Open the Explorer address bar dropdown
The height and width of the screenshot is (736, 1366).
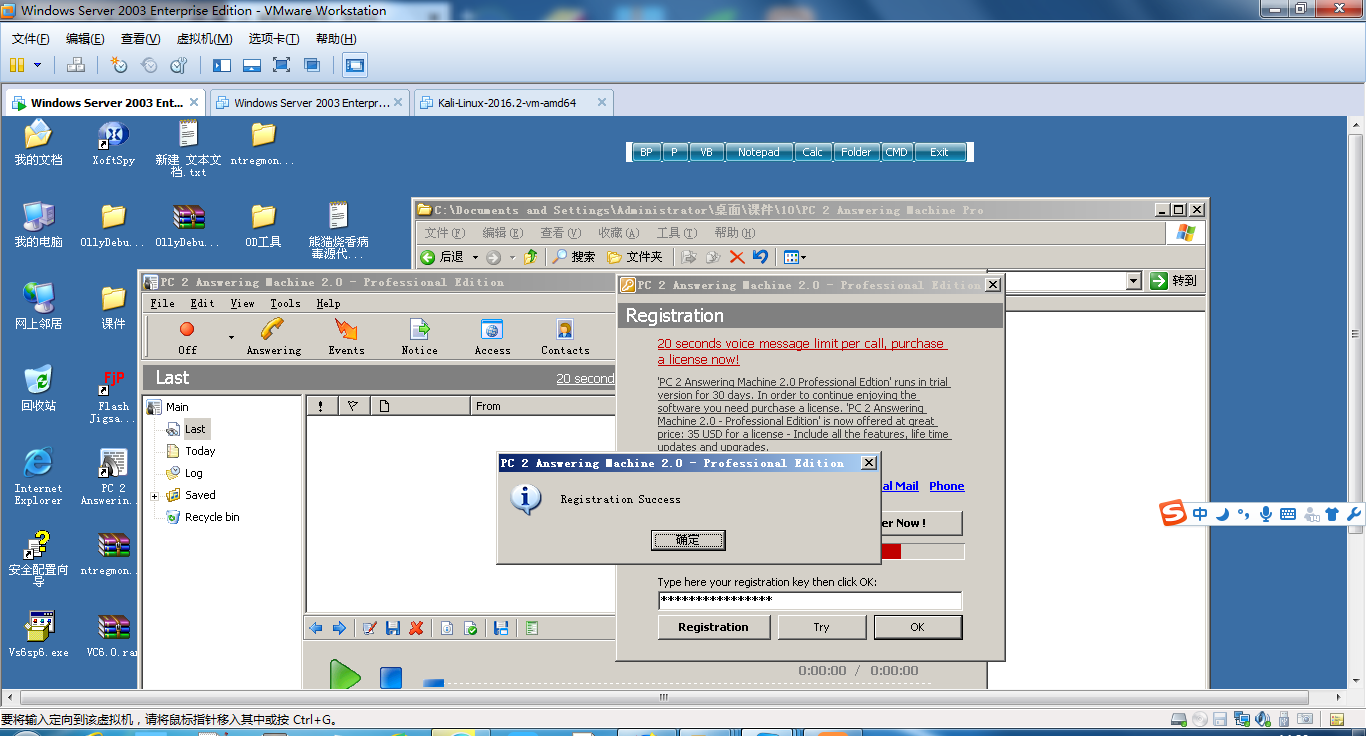[x=1133, y=281]
